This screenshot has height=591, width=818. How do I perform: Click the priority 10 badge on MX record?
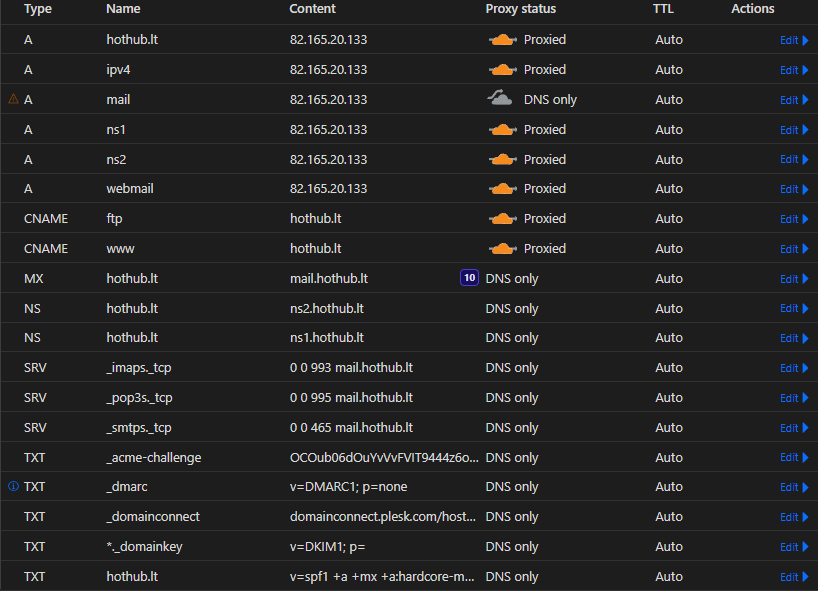coord(470,278)
